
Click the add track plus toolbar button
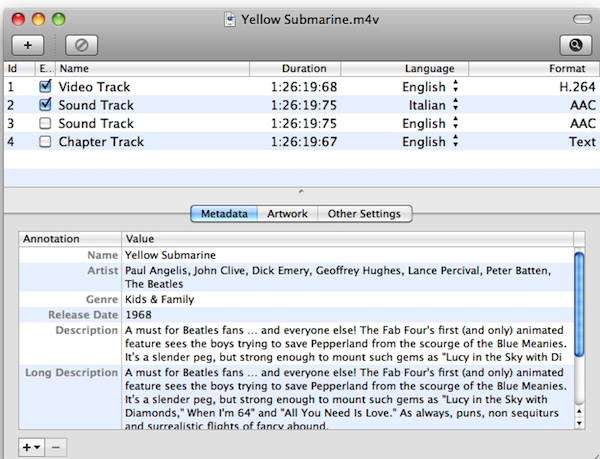click(27, 44)
